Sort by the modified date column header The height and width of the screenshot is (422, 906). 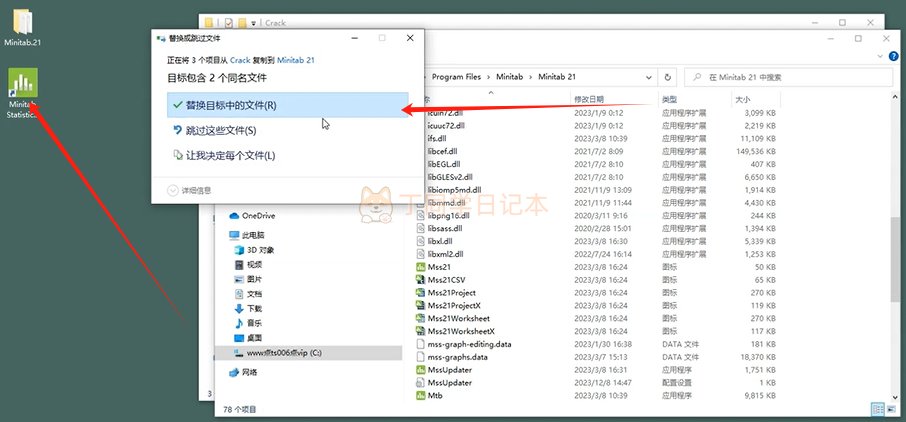click(x=589, y=100)
